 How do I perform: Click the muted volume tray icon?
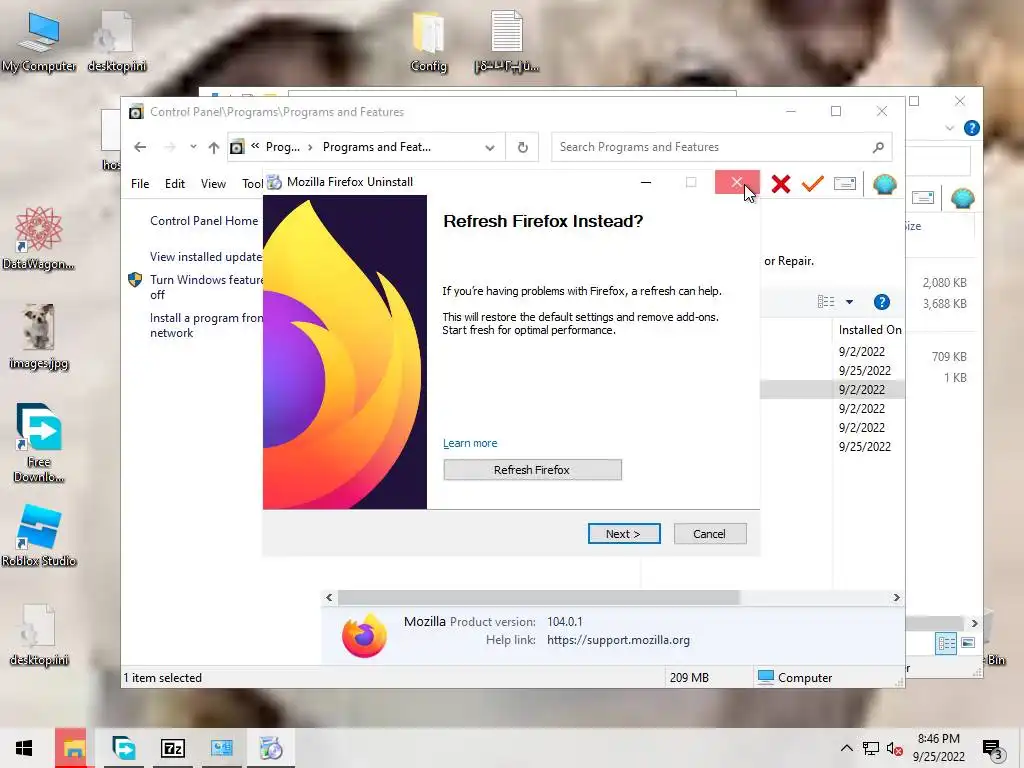894,748
